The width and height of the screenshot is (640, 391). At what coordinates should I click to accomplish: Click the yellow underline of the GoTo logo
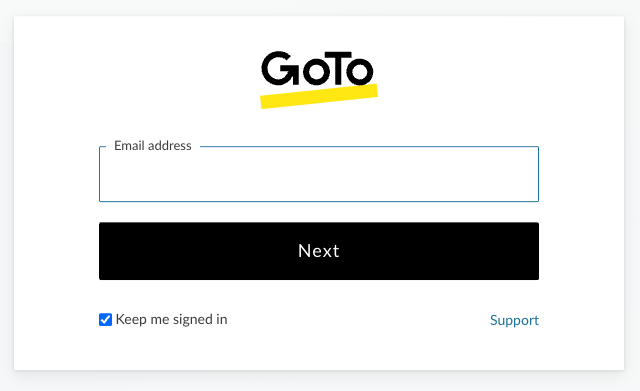click(319, 97)
